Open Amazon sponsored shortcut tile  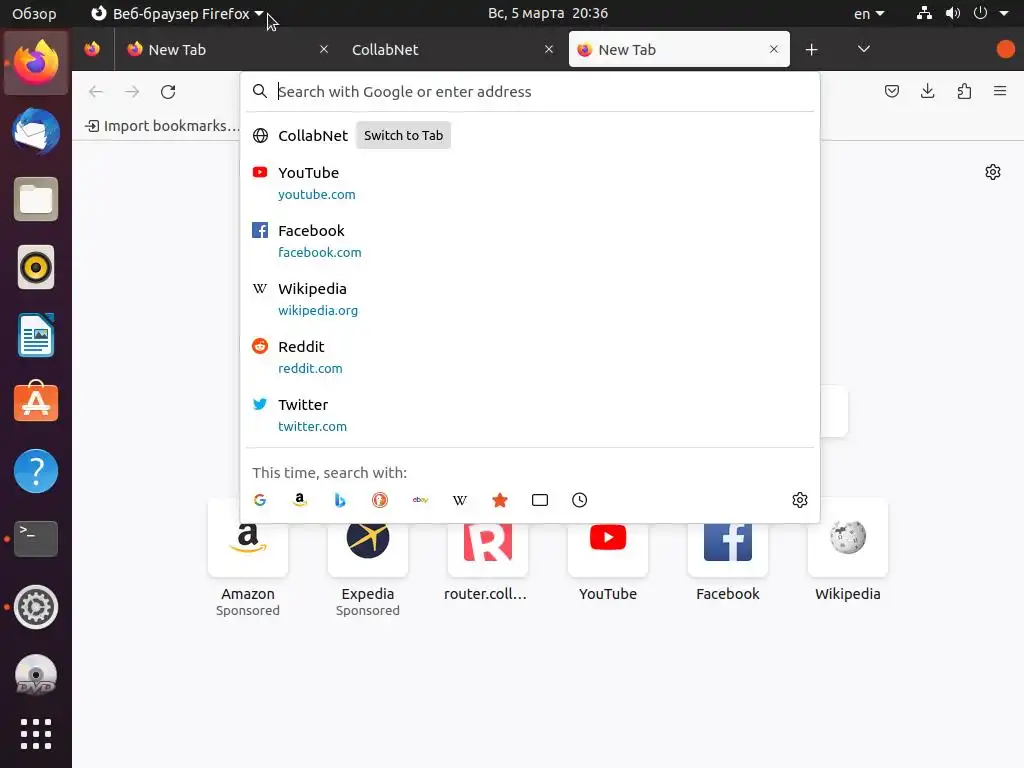(248, 558)
